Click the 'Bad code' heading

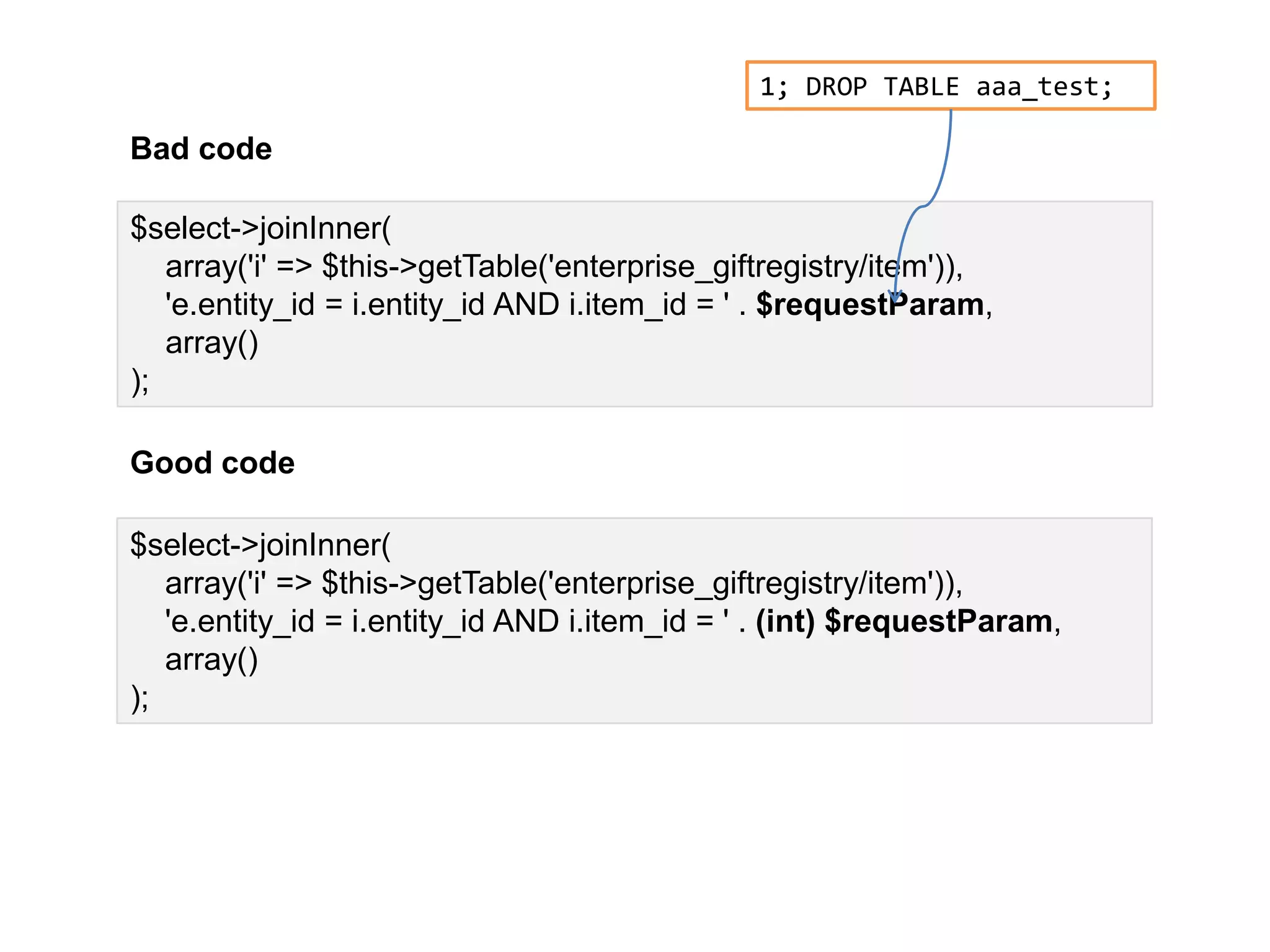[x=201, y=149]
